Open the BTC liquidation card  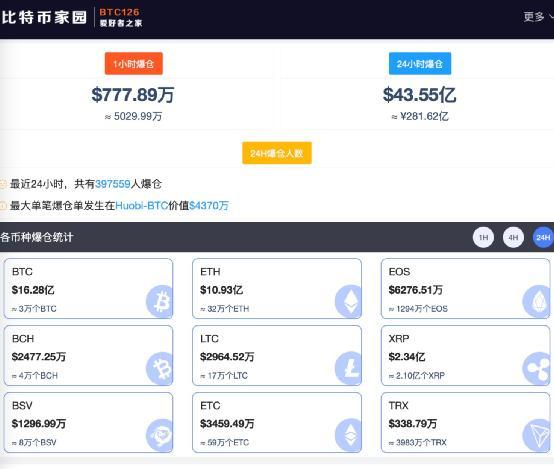click(88, 288)
